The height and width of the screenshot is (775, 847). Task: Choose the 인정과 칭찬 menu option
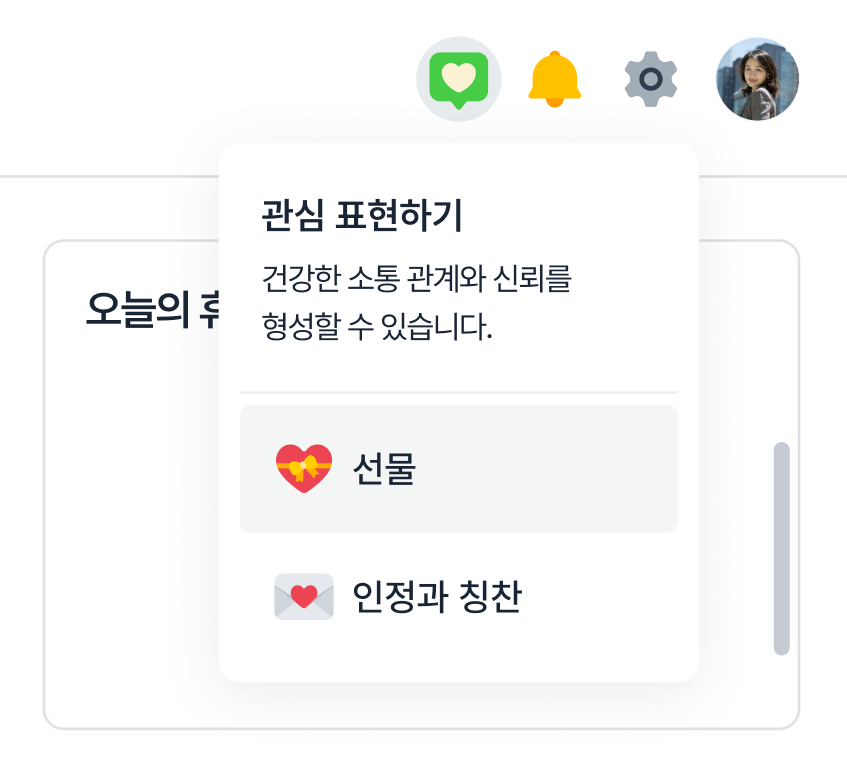coord(437,598)
